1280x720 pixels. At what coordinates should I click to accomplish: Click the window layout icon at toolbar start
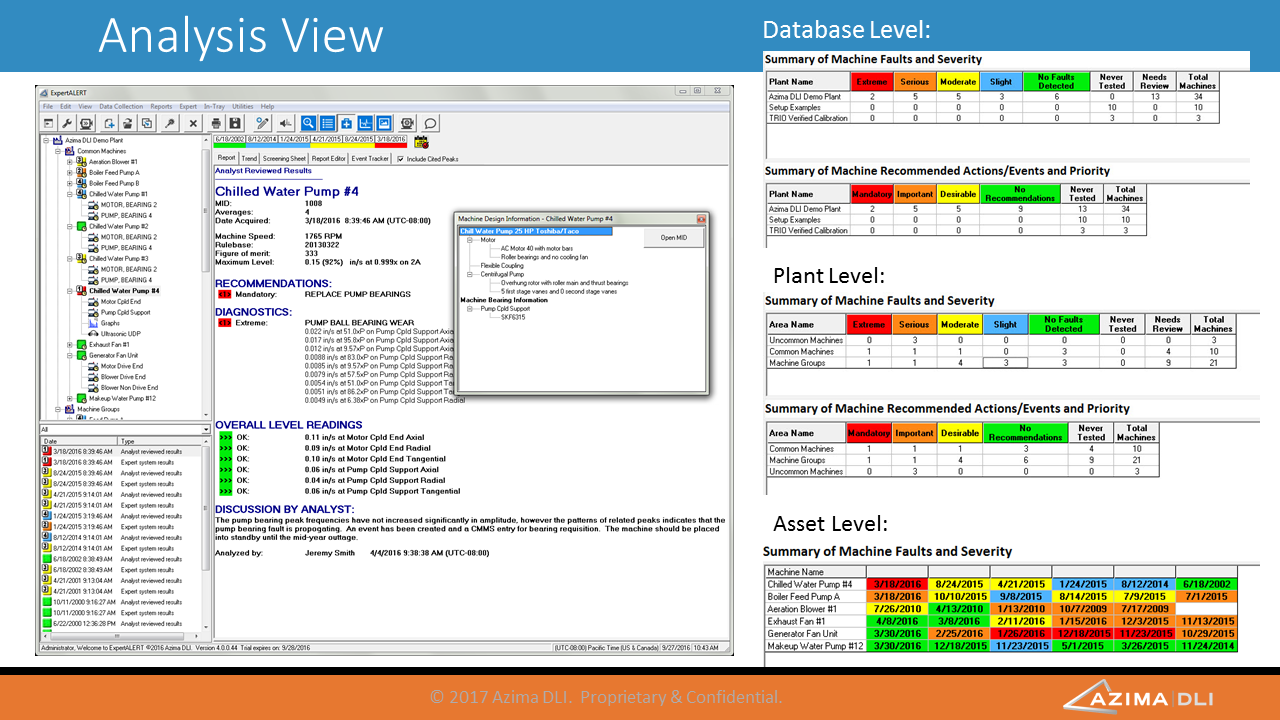(49, 123)
